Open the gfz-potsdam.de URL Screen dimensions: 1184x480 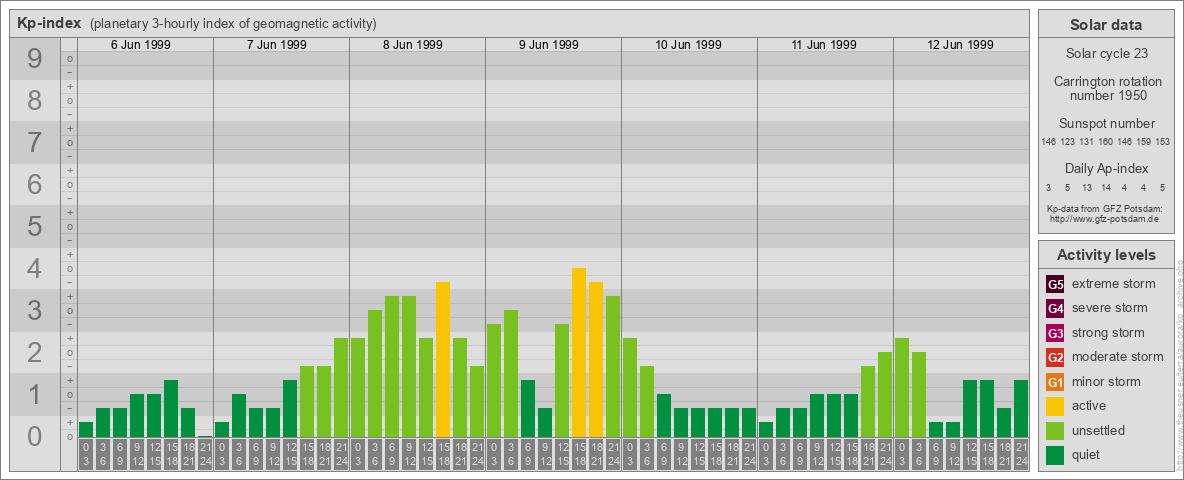tap(1105, 218)
